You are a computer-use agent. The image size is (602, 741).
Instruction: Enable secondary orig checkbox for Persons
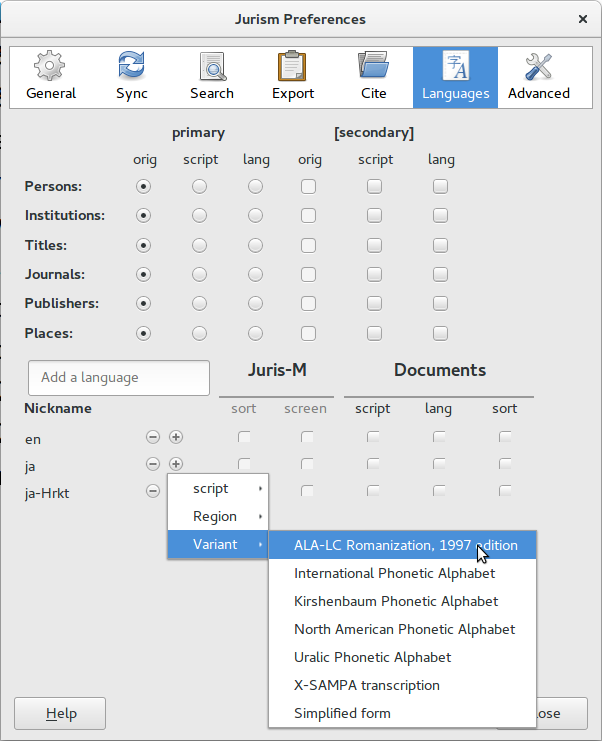[x=309, y=186]
